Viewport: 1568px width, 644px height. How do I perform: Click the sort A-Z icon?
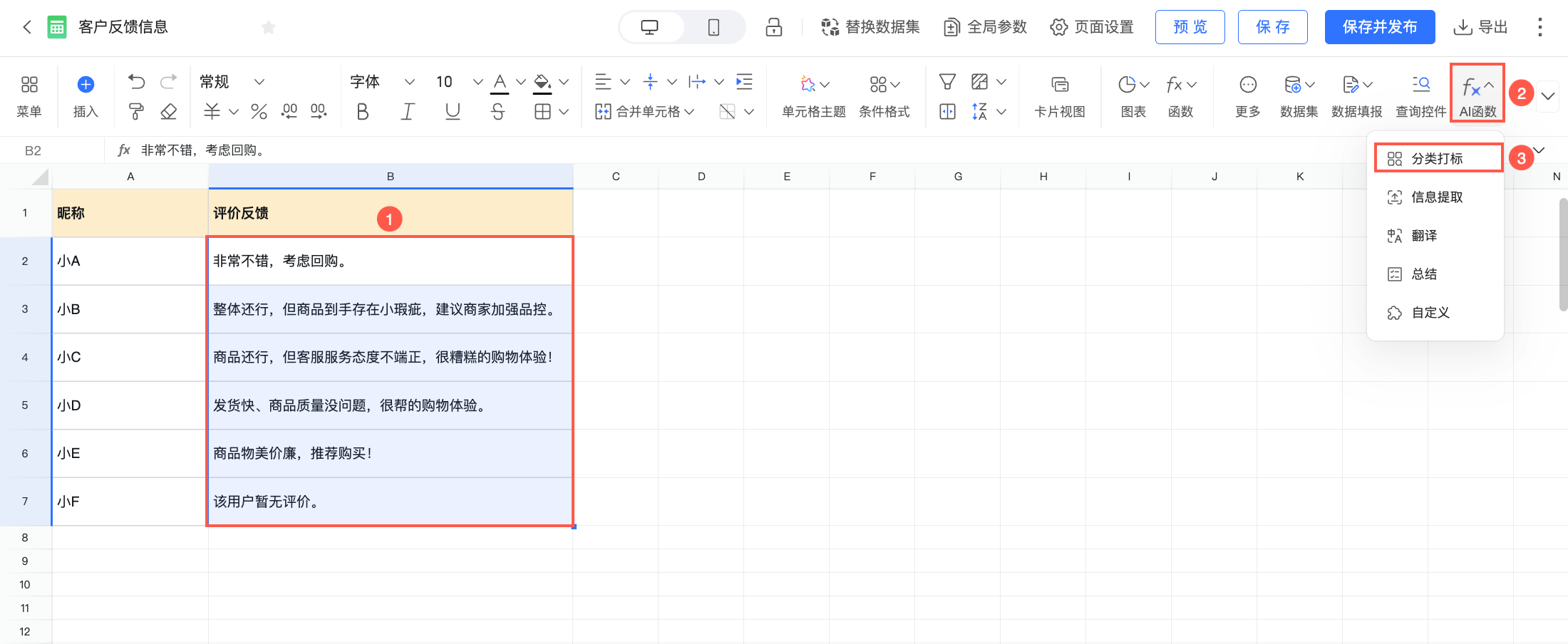[980, 112]
